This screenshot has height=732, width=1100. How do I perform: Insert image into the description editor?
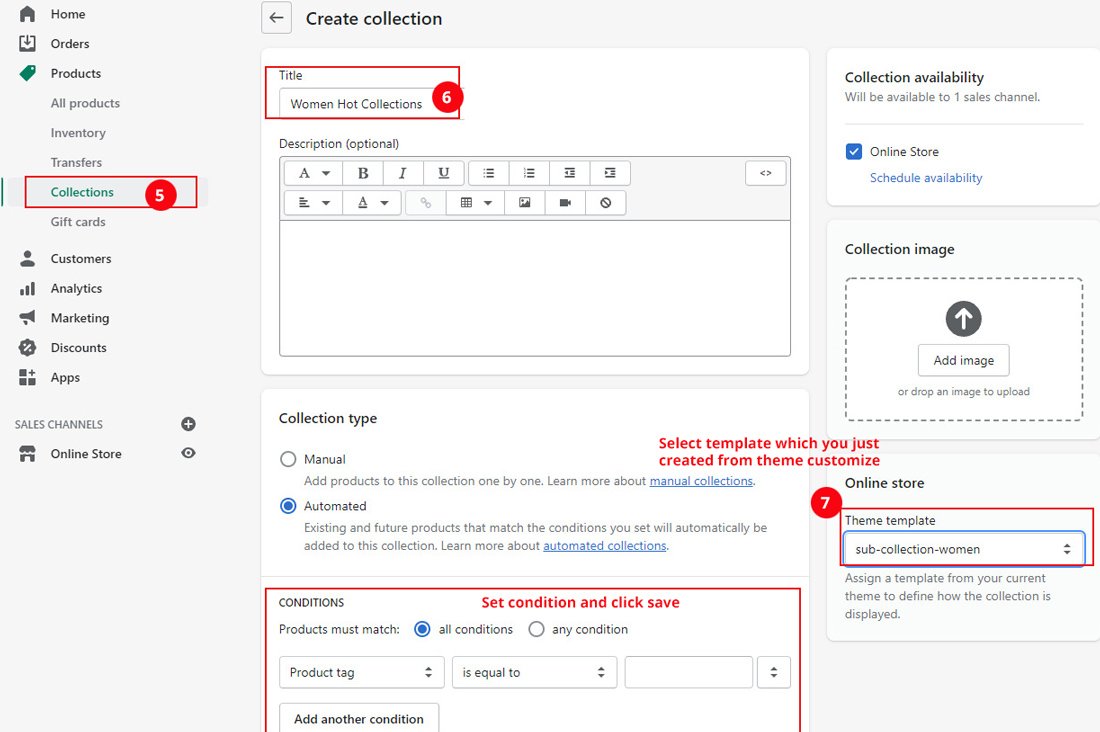(x=524, y=203)
